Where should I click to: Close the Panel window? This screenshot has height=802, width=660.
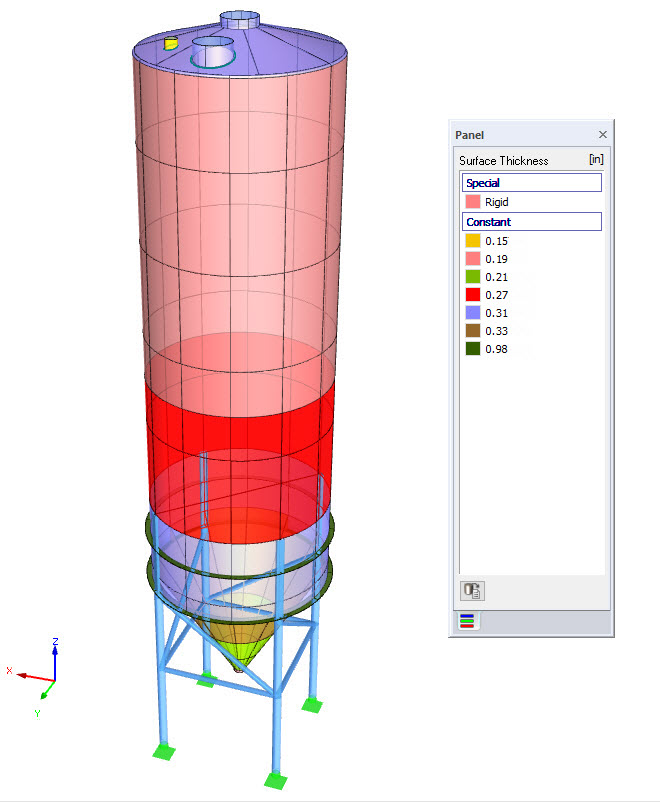point(603,135)
